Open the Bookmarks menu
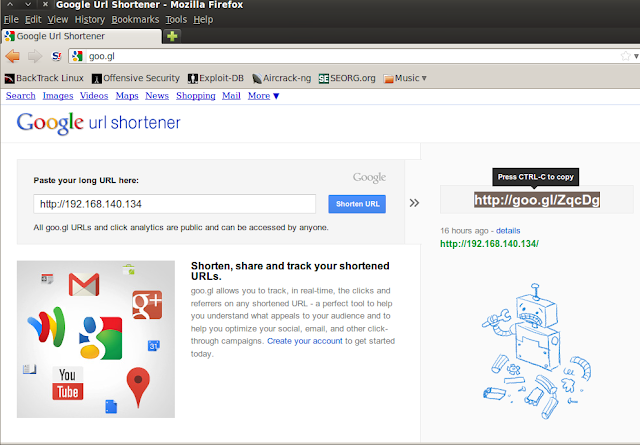Viewport: 640px width, 445px height. point(135,20)
